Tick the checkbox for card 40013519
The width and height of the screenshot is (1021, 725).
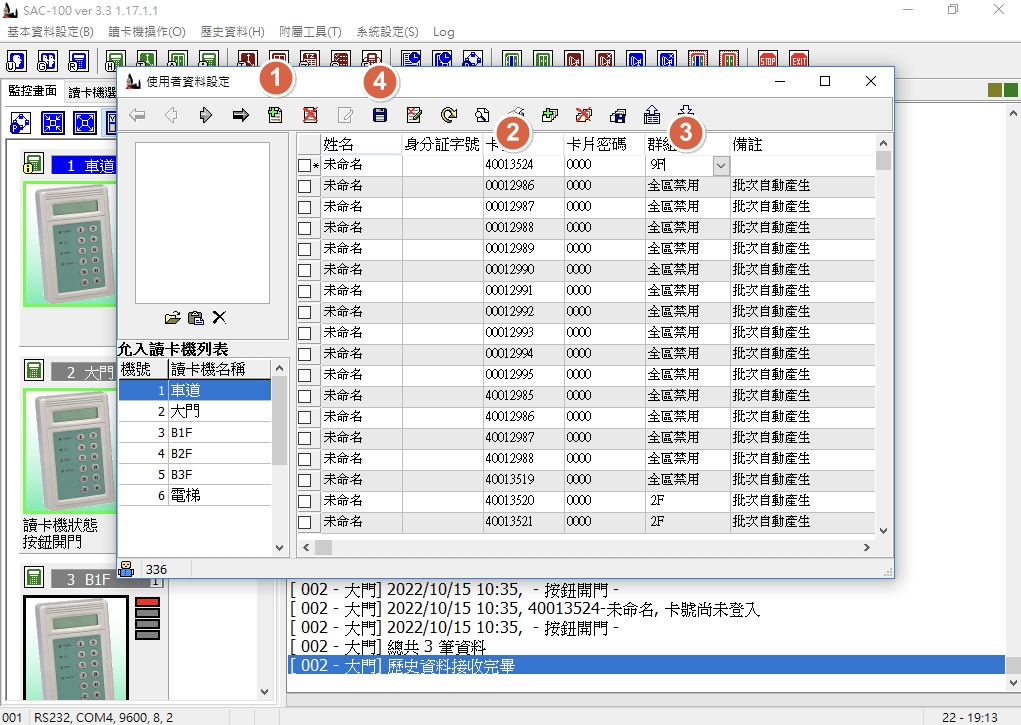point(304,480)
